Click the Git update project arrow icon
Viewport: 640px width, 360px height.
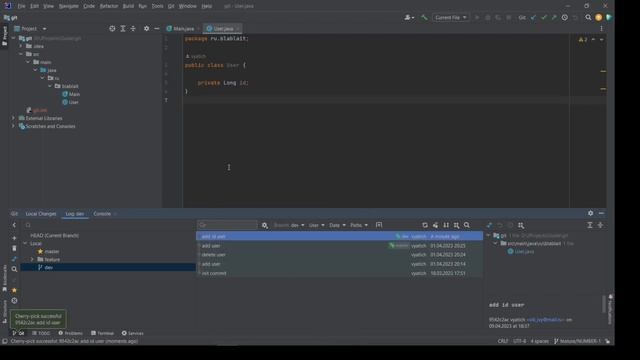click(533, 18)
